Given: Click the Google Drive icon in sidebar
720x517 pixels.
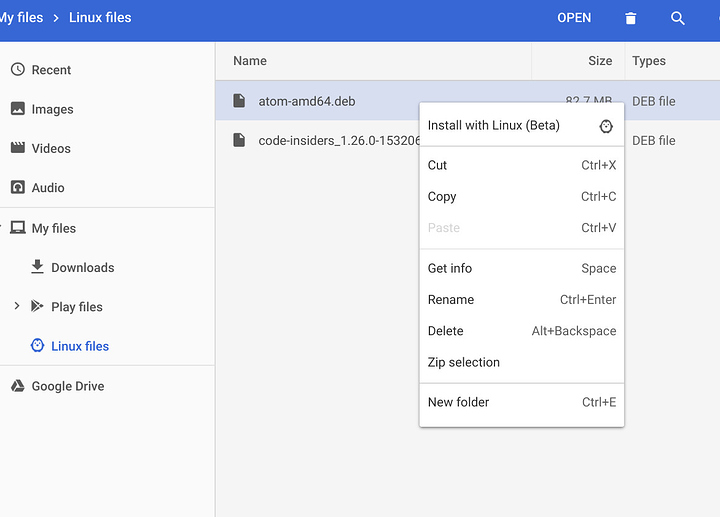Looking at the screenshot, I should 17,386.
